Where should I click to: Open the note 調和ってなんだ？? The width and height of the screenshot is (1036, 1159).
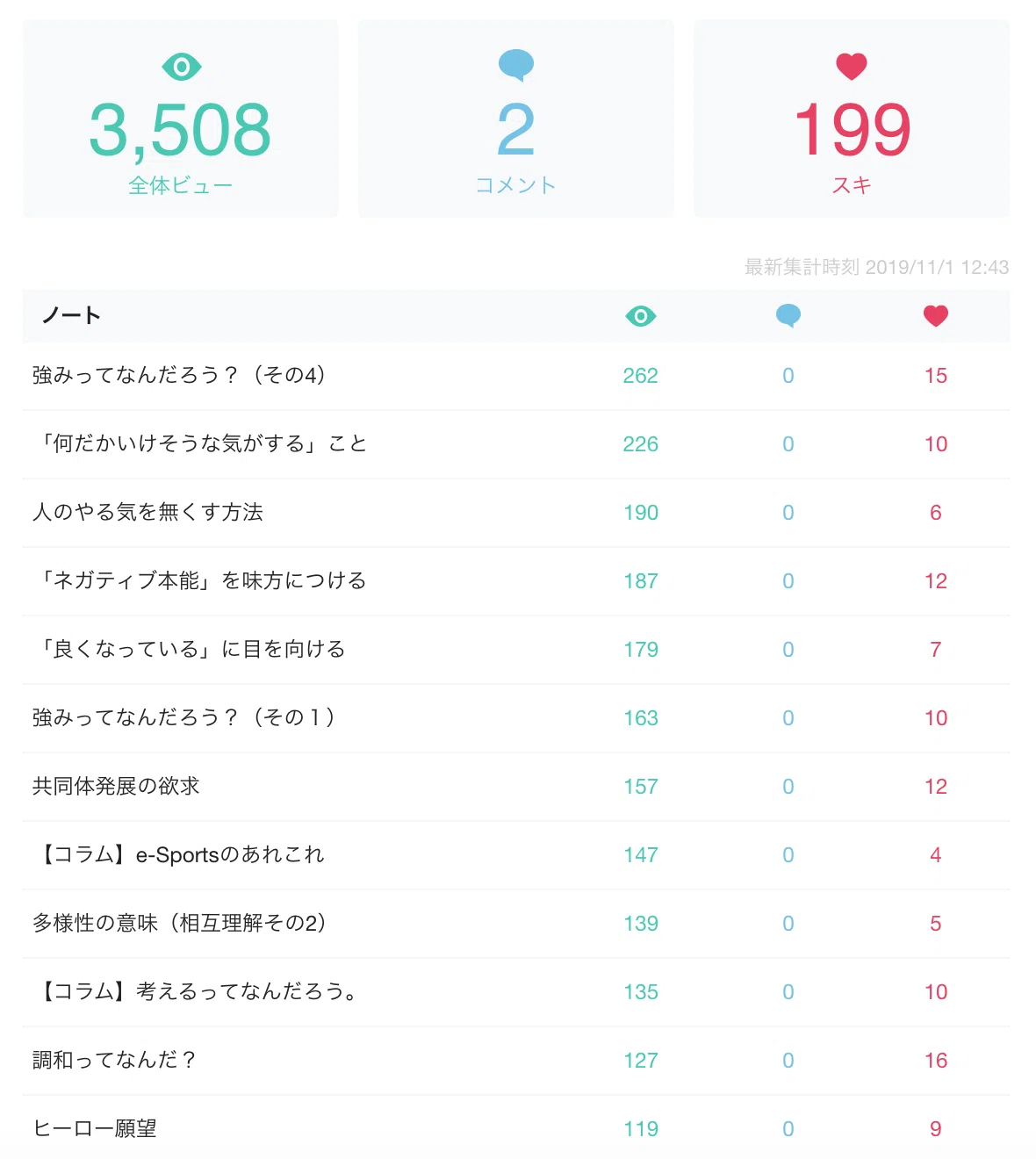(x=114, y=1060)
